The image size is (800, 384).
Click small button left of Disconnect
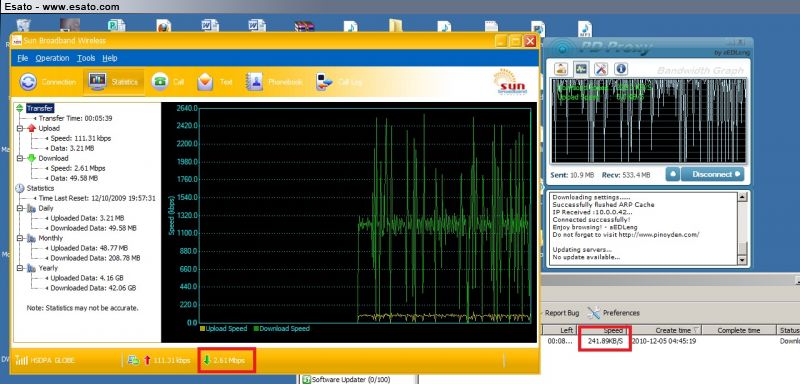click(672, 174)
